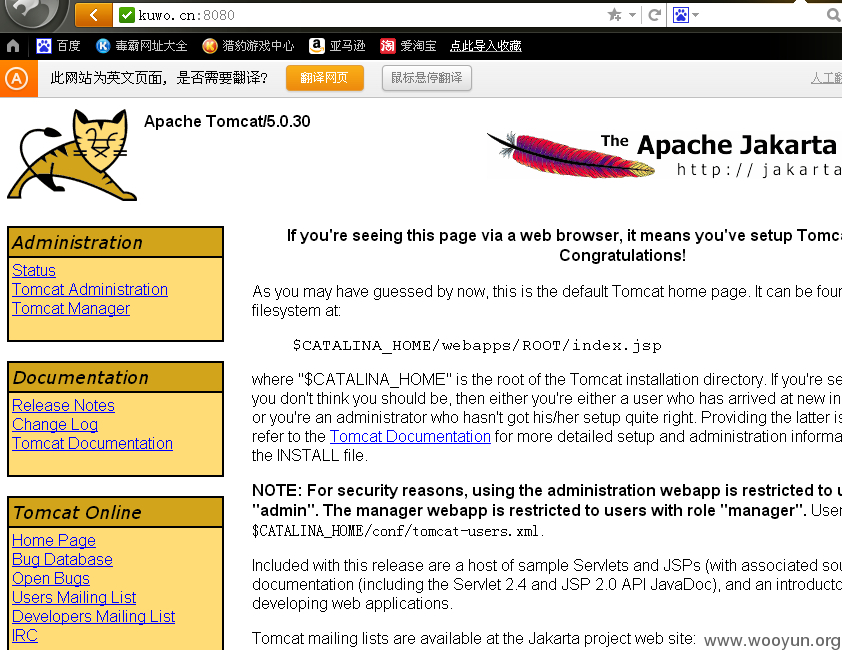Click 人工翻译 link in translate bar
The image size is (842, 650).
(826, 78)
